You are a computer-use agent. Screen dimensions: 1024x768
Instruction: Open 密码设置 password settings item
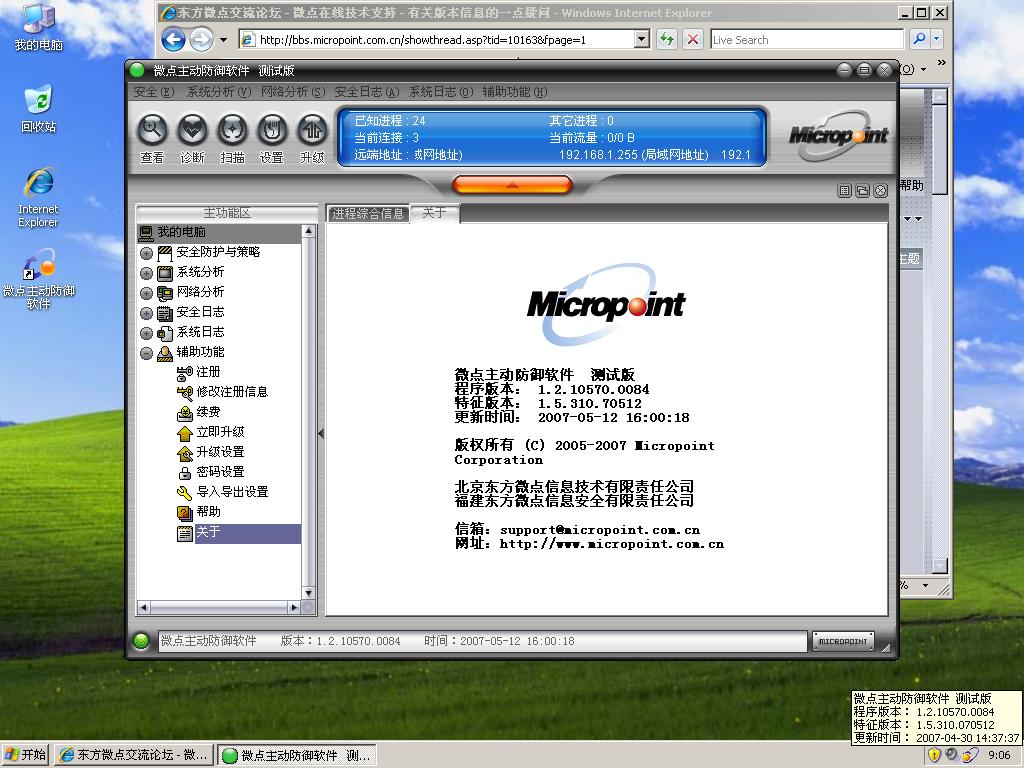[220, 472]
